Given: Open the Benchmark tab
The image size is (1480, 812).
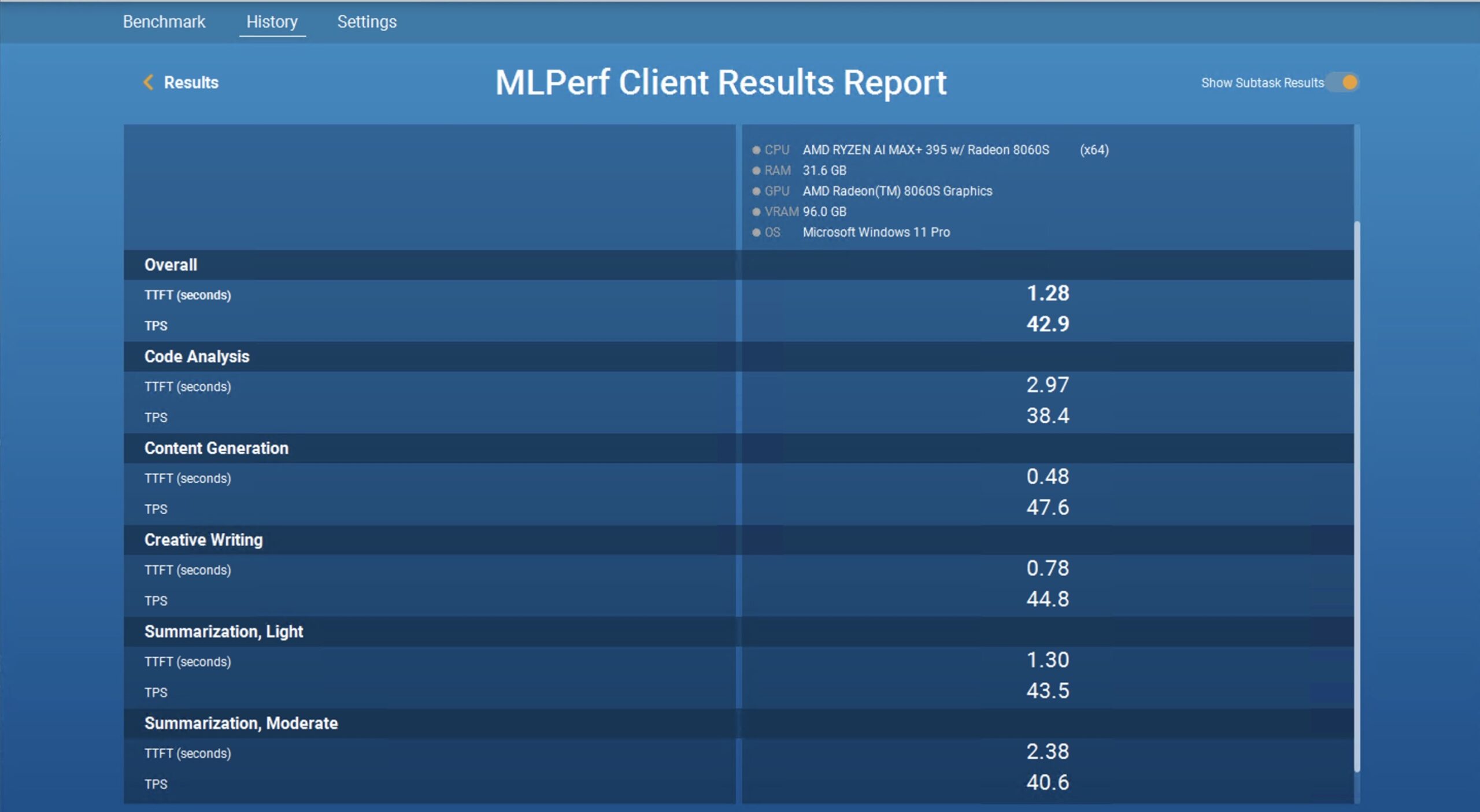Looking at the screenshot, I should tap(164, 22).
